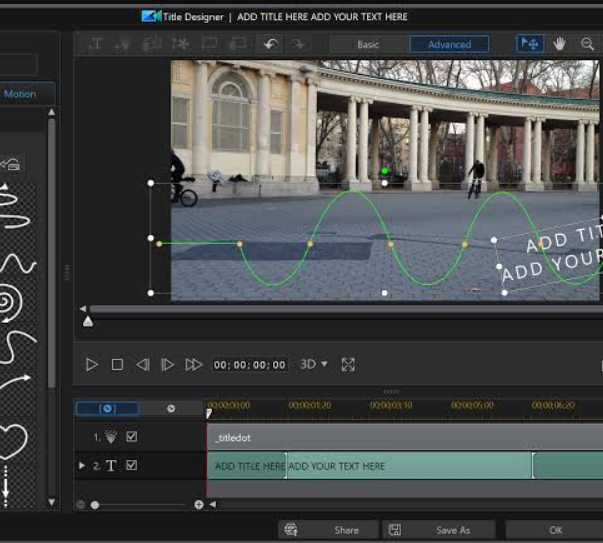Image resolution: width=603 pixels, height=543 pixels.
Task: Select the ADD TITLE HERE clip
Action: pyautogui.click(x=247, y=466)
